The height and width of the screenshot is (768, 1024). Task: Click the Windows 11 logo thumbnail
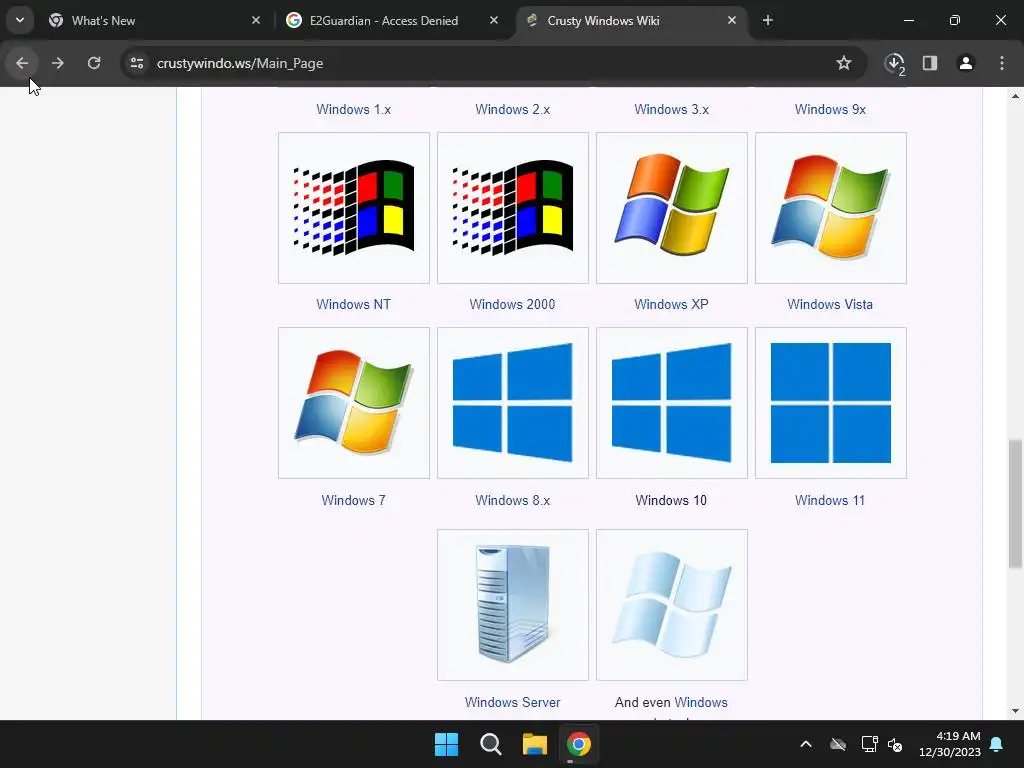831,403
